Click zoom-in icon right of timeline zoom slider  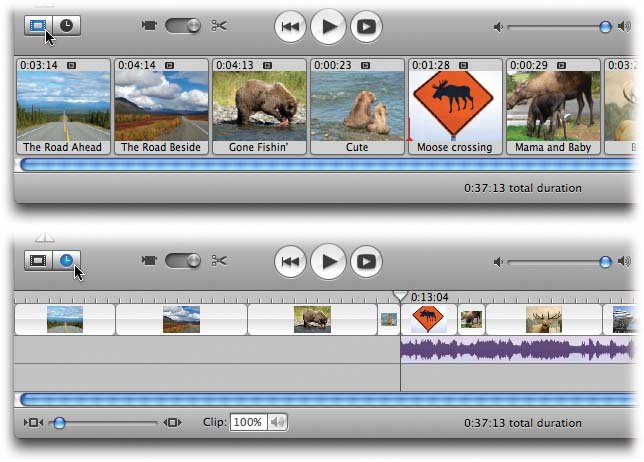pyautogui.click(x=173, y=423)
